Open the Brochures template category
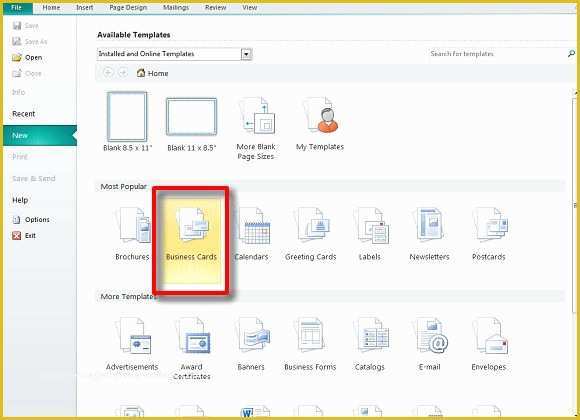Viewport: 580px width, 420px height. [x=132, y=235]
